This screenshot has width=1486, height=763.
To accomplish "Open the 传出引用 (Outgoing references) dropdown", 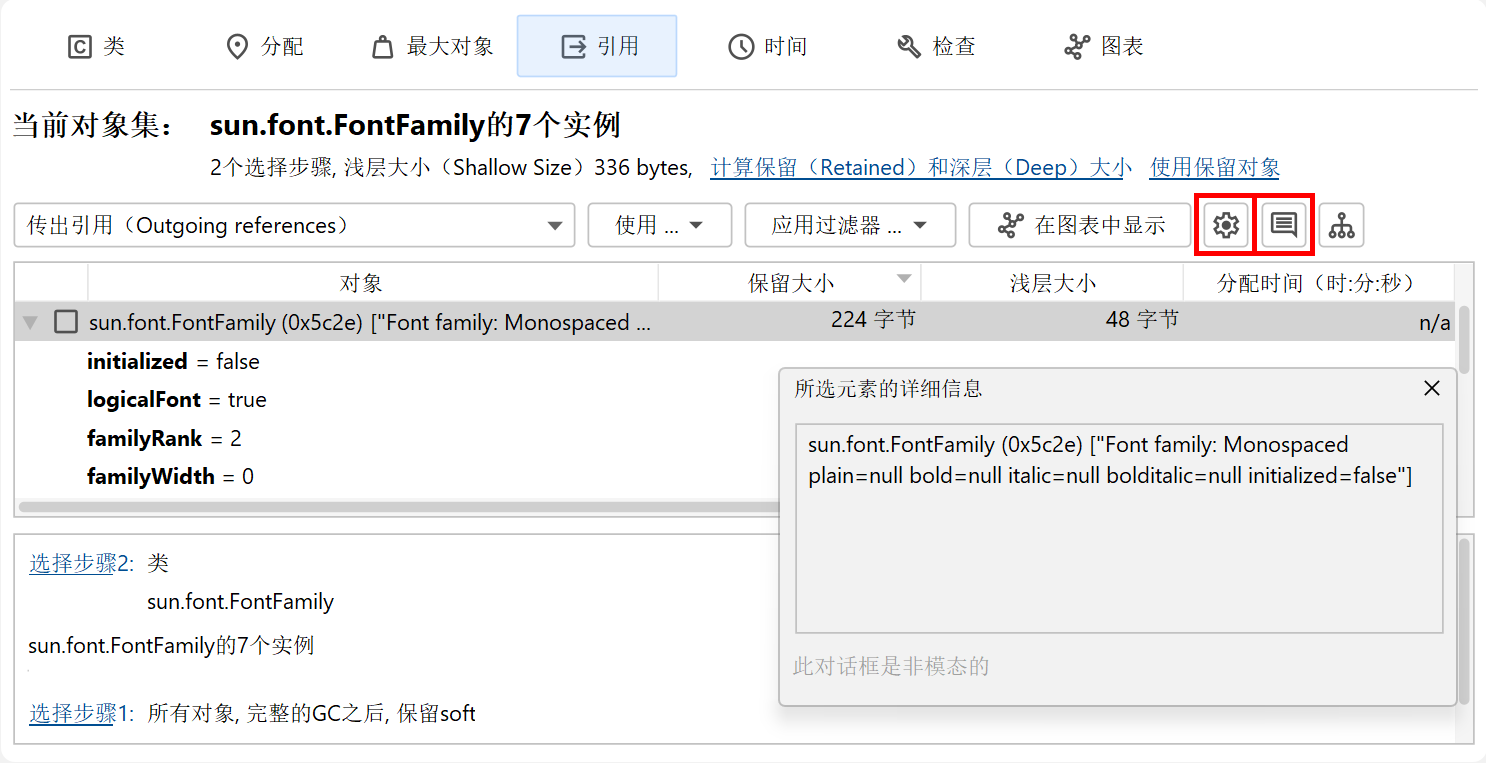I will pos(294,226).
